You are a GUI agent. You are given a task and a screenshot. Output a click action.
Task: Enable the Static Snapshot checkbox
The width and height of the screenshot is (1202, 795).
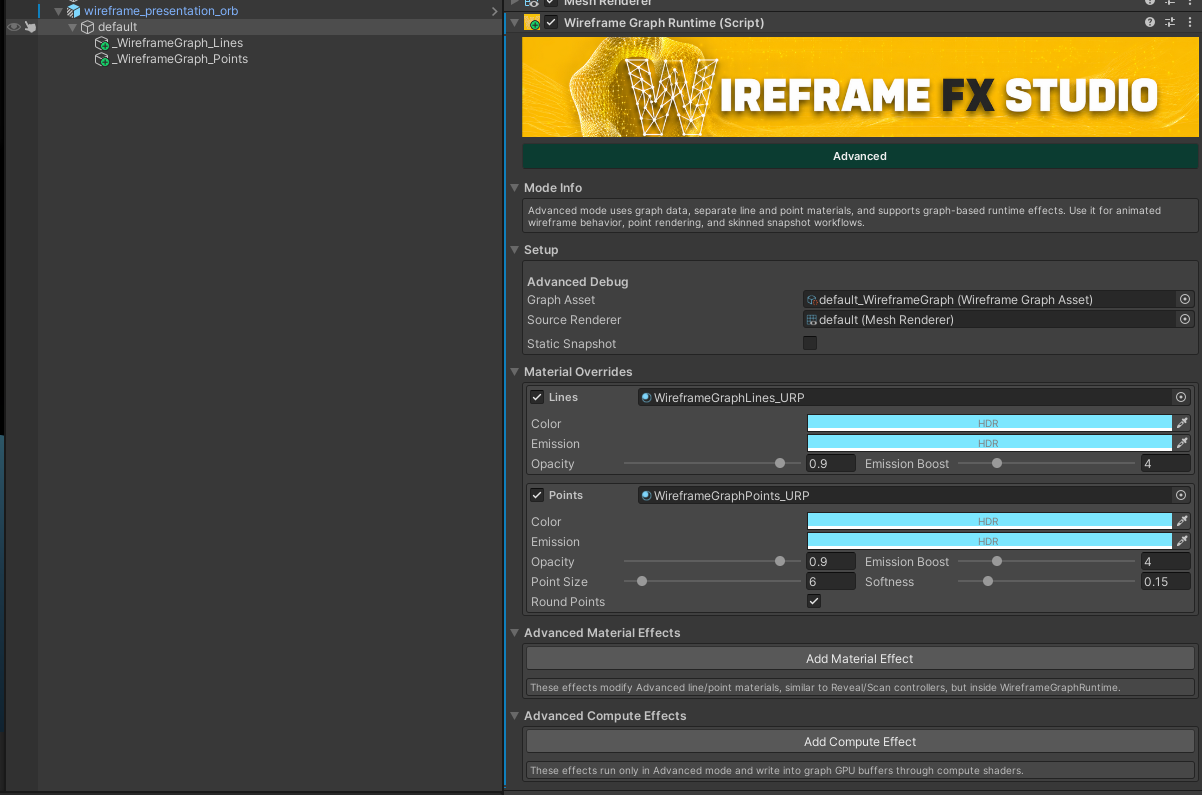[810, 343]
